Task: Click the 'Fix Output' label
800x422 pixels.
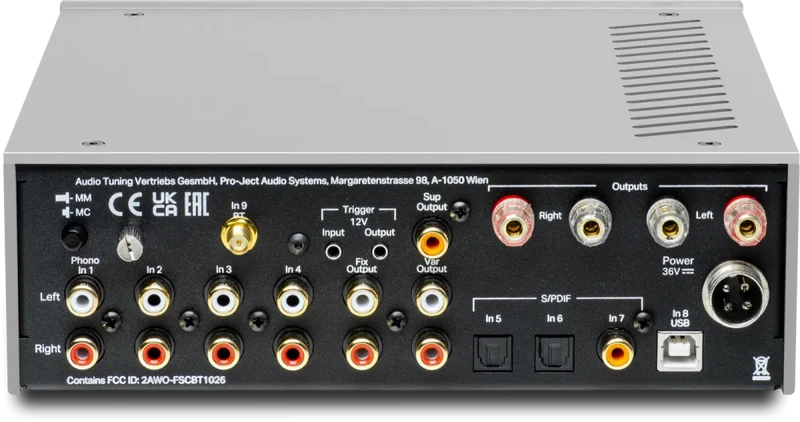Action: 362,265
